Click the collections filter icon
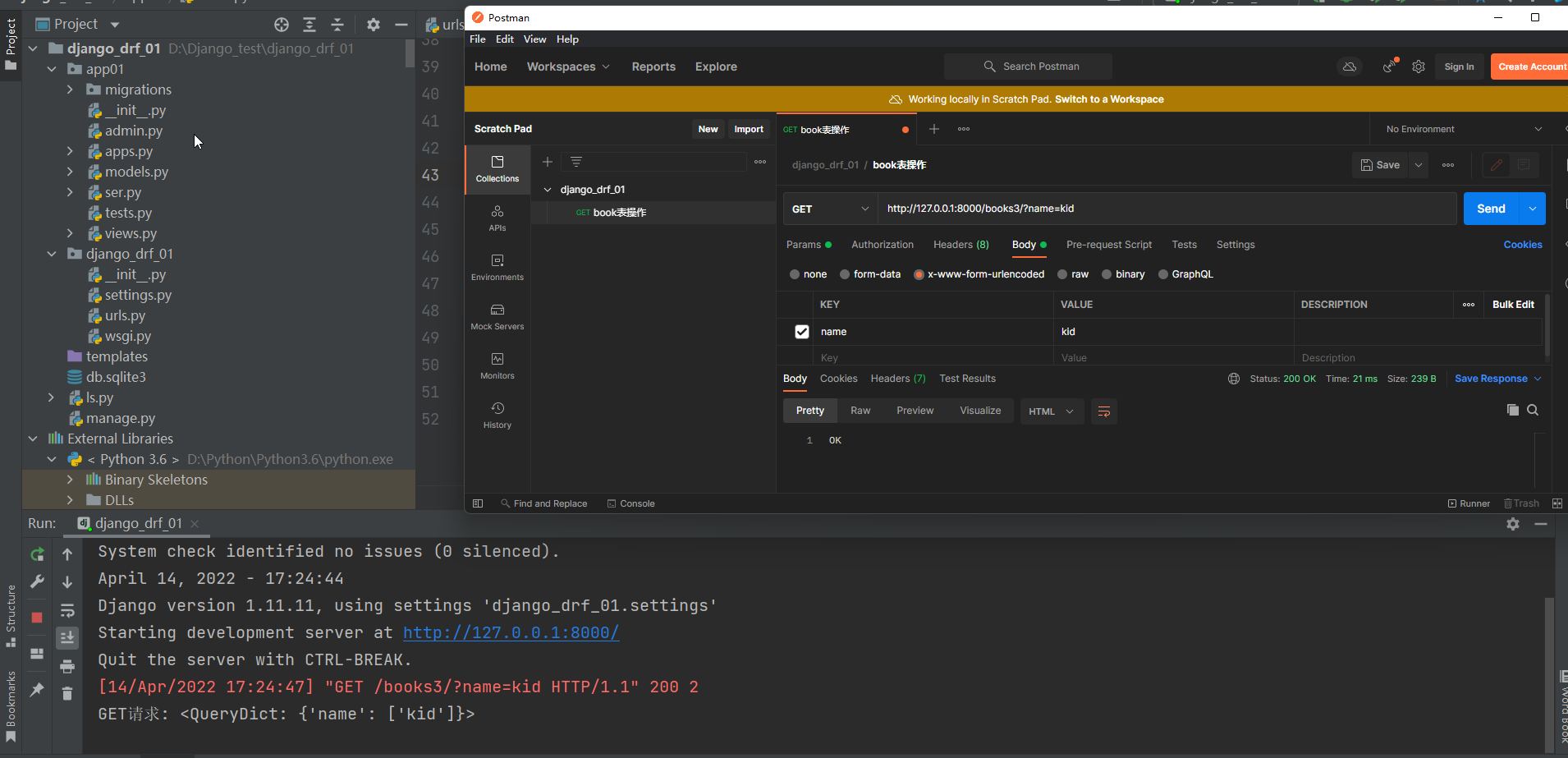The image size is (1568, 758). [576, 162]
